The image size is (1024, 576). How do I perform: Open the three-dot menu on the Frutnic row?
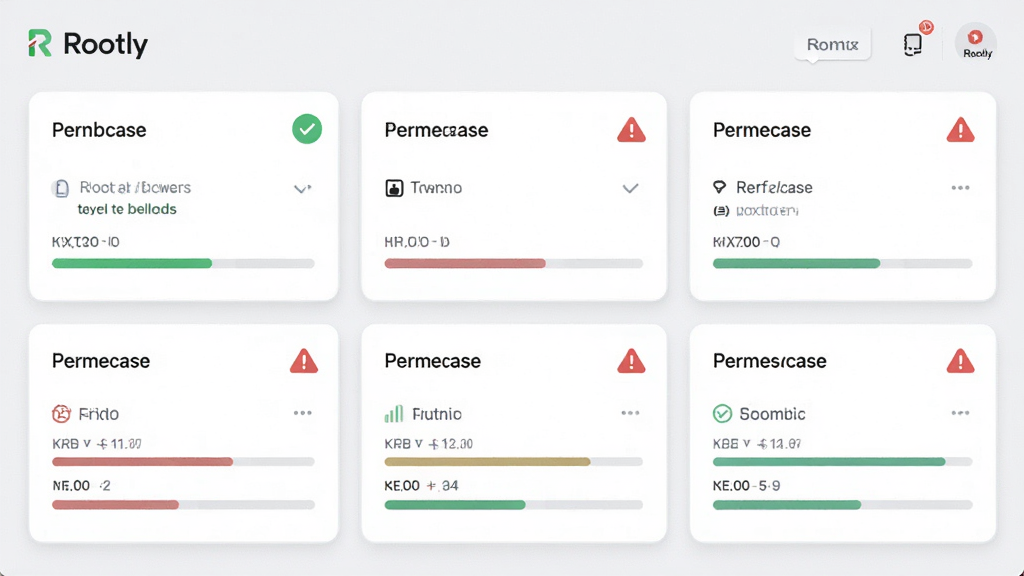click(630, 413)
